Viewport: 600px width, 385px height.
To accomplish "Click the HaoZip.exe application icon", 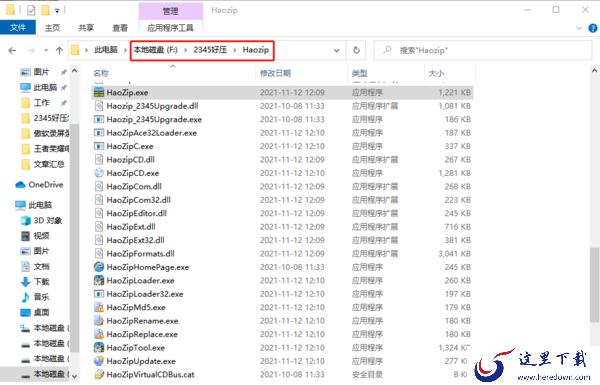I will click(x=99, y=92).
